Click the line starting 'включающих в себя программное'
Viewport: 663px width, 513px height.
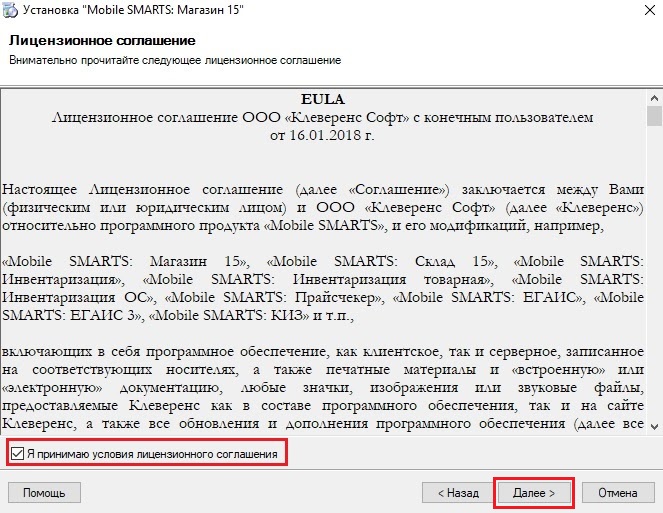coord(323,351)
